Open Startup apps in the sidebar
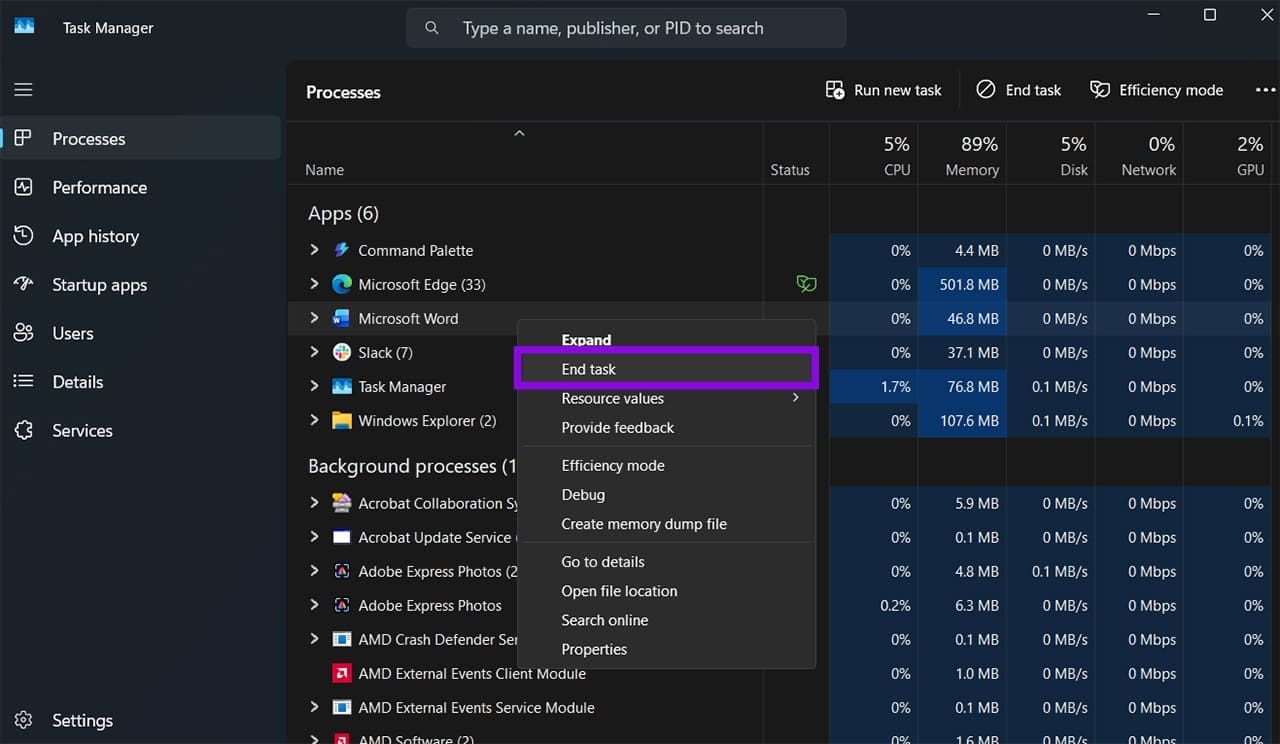 [x=141, y=285]
